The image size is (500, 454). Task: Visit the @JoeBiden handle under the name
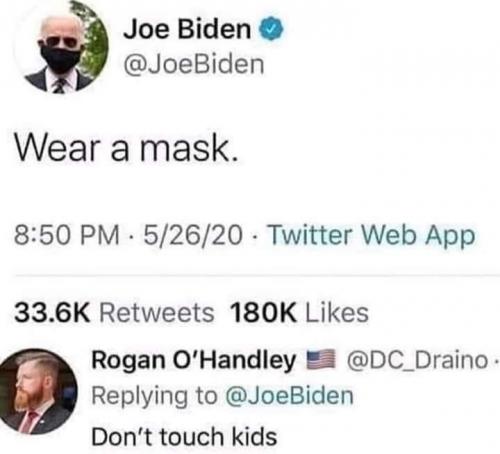pos(194,65)
